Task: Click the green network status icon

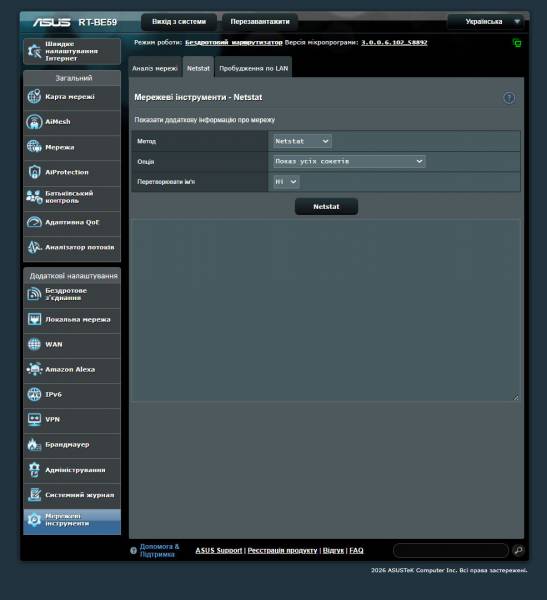Action: [x=517, y=43]
